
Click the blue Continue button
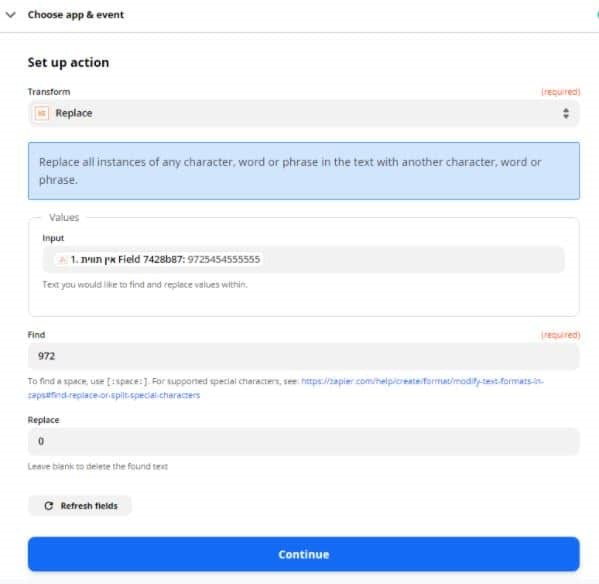point(304,554)
